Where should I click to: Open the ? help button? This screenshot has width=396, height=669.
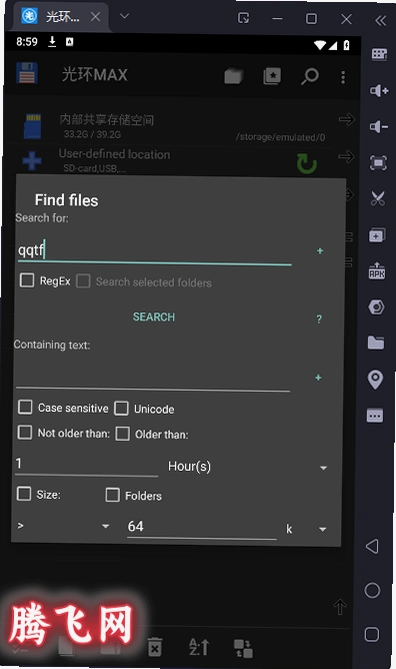319,319
